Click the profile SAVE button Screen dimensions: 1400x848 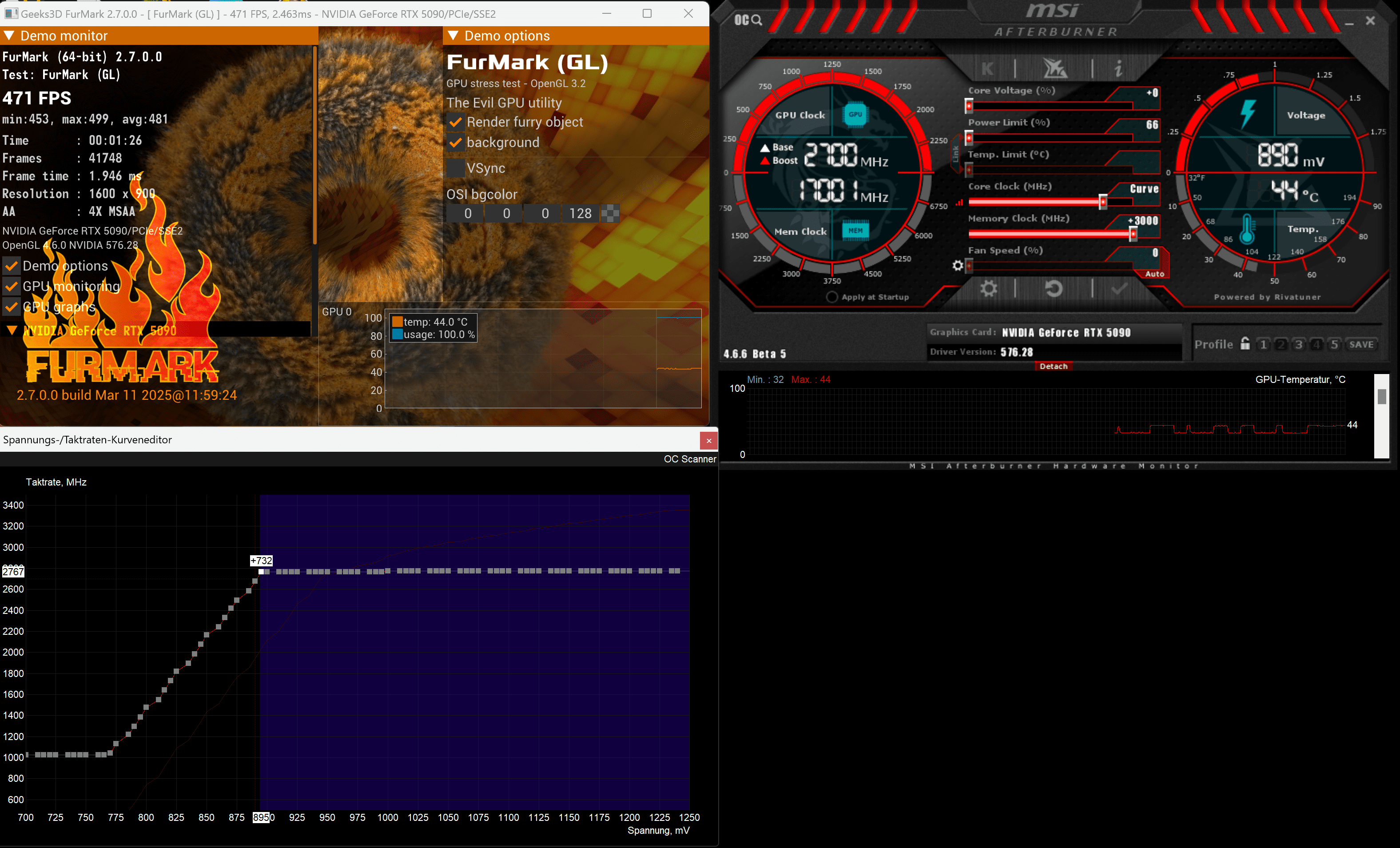(x=1361, y=344)
